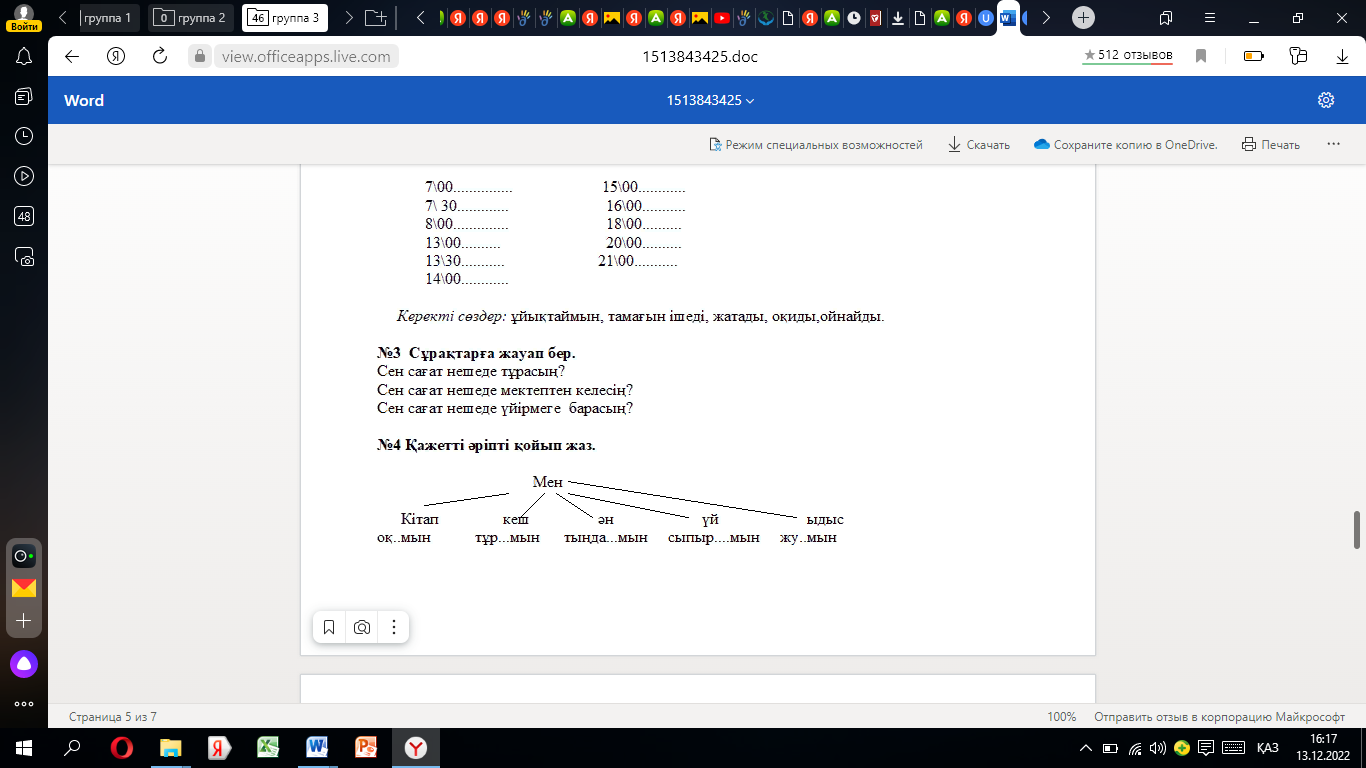The height and width of the screenshot is (768, 1366).
Task: Switch to tab group 'группа 1'
Action: point(110,18)
